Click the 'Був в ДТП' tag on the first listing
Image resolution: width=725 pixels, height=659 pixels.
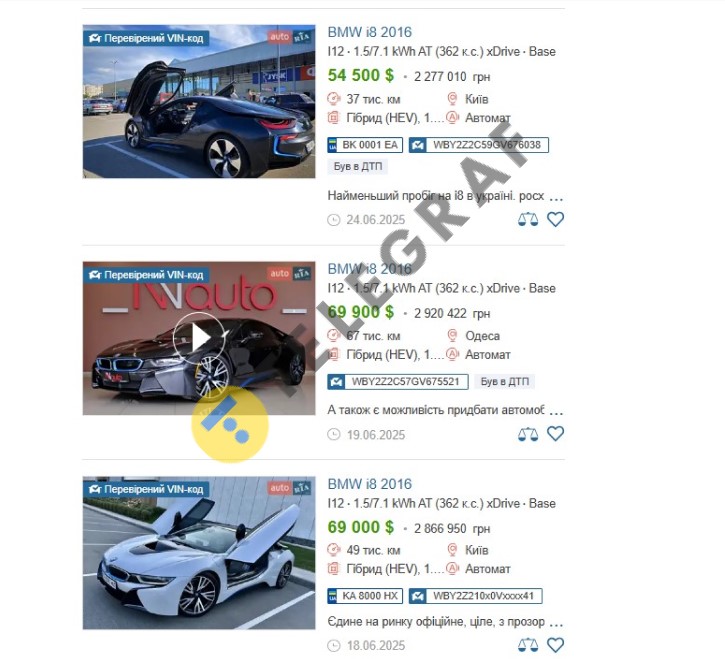[x=358, y=166]
